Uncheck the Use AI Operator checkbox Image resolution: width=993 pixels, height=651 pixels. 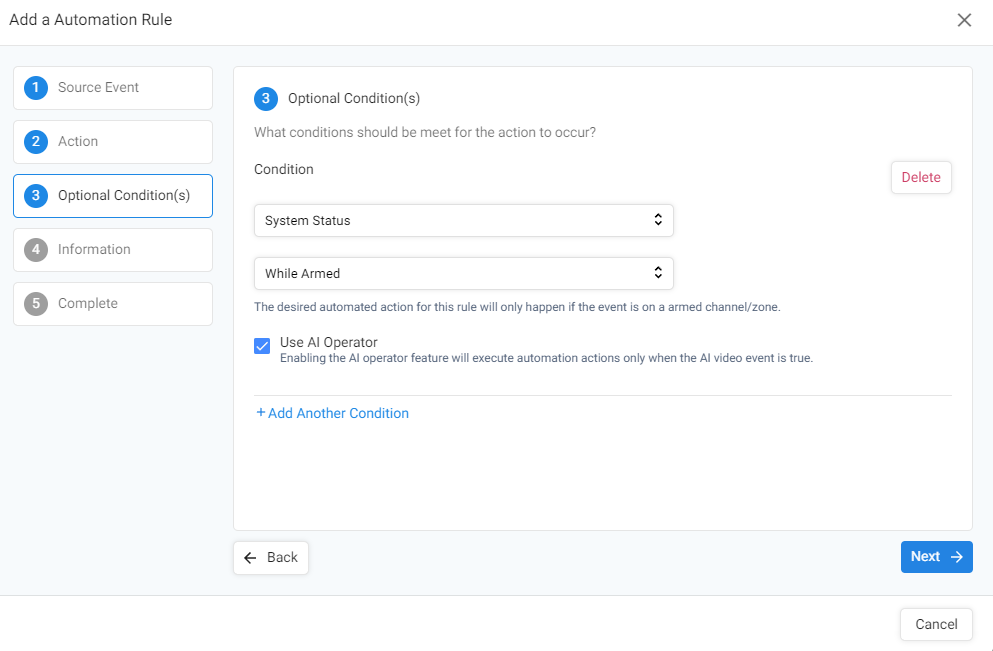(262, 346)
